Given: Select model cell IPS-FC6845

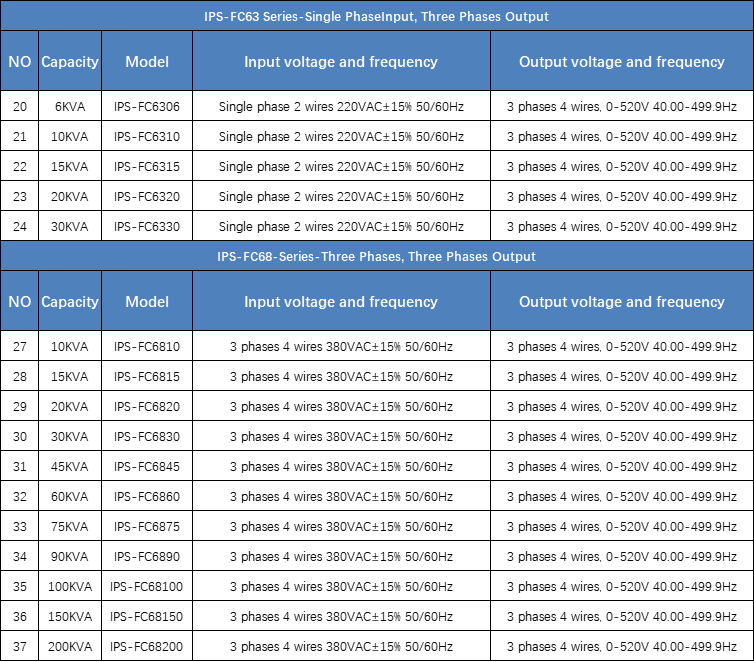Looking at the screenshot, I should click(x=147, y=466).
